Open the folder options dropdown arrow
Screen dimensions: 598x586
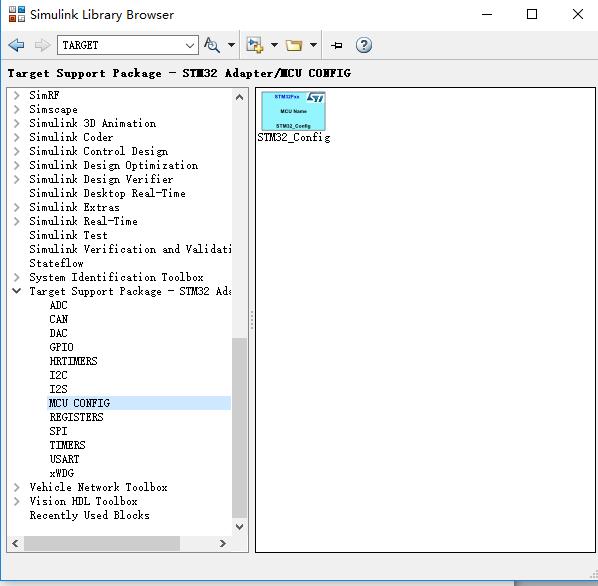click(x=313, y=45)
